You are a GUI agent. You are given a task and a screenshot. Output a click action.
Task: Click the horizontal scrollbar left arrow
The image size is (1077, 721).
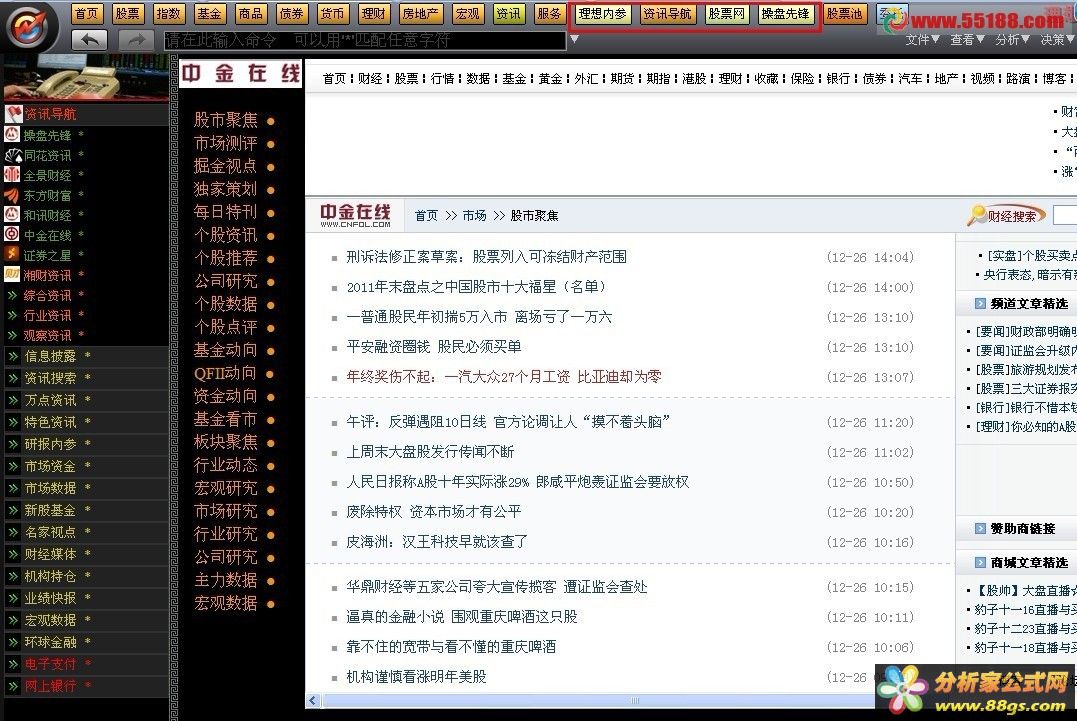click(313, 700)
